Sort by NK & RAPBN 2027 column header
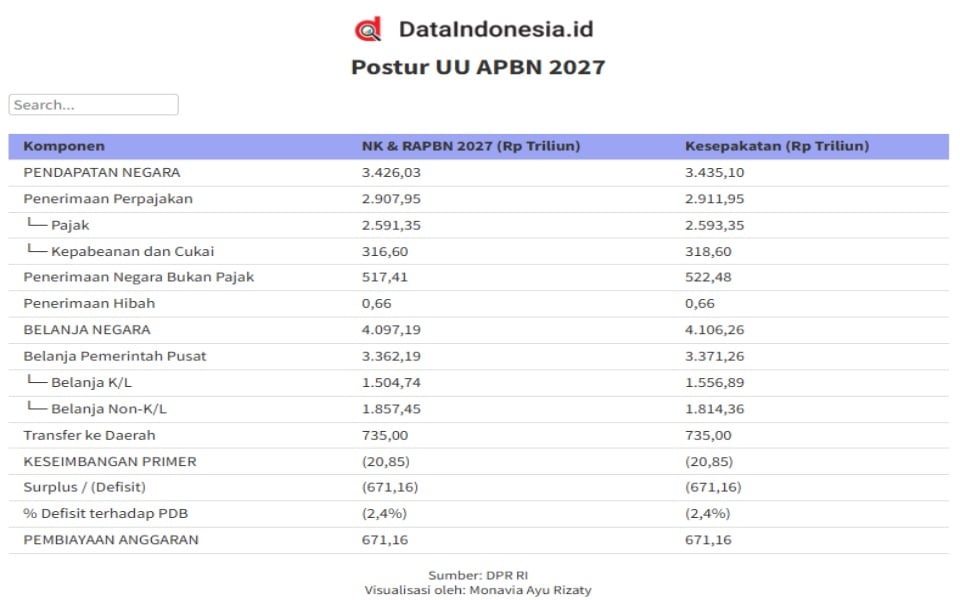This screenshot has height=600, width=960. tap(471, 146)
